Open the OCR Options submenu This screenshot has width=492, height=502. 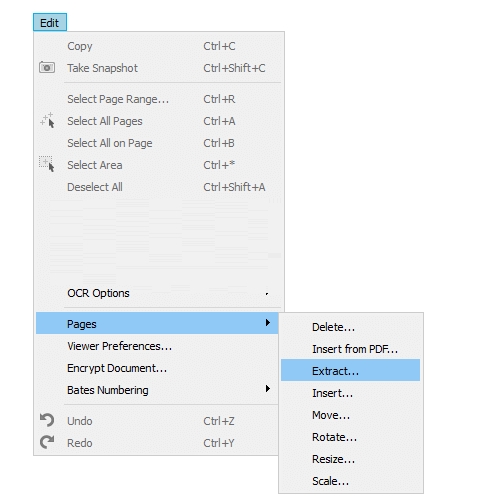[x=157, y=293]
